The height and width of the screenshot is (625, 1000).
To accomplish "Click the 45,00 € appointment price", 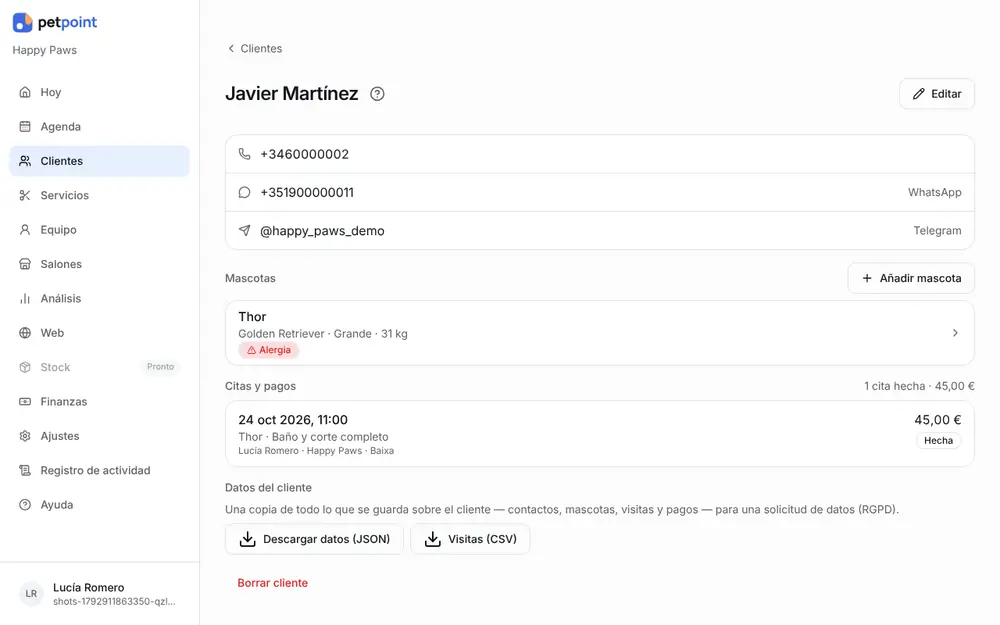I will click(938, 420).
